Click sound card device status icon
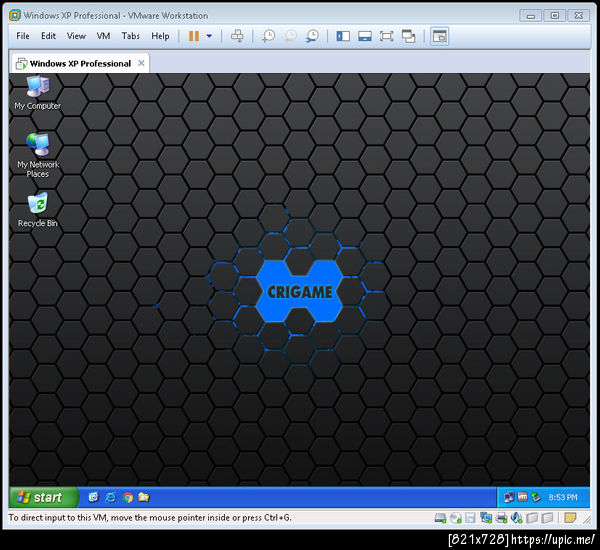This screenshot has width=600, height=550. click(517, 518)
